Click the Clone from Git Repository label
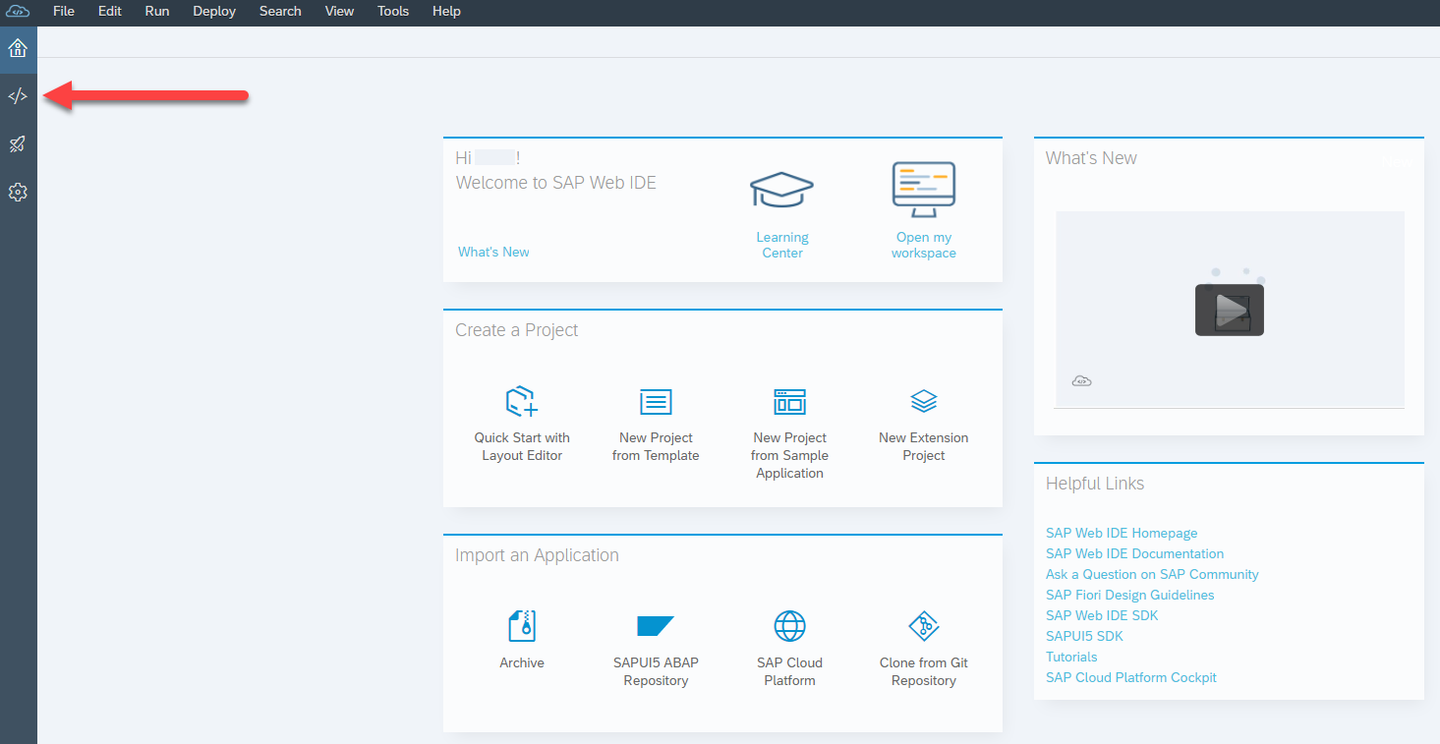This screenshot has width=1440, height=744. 924,672
